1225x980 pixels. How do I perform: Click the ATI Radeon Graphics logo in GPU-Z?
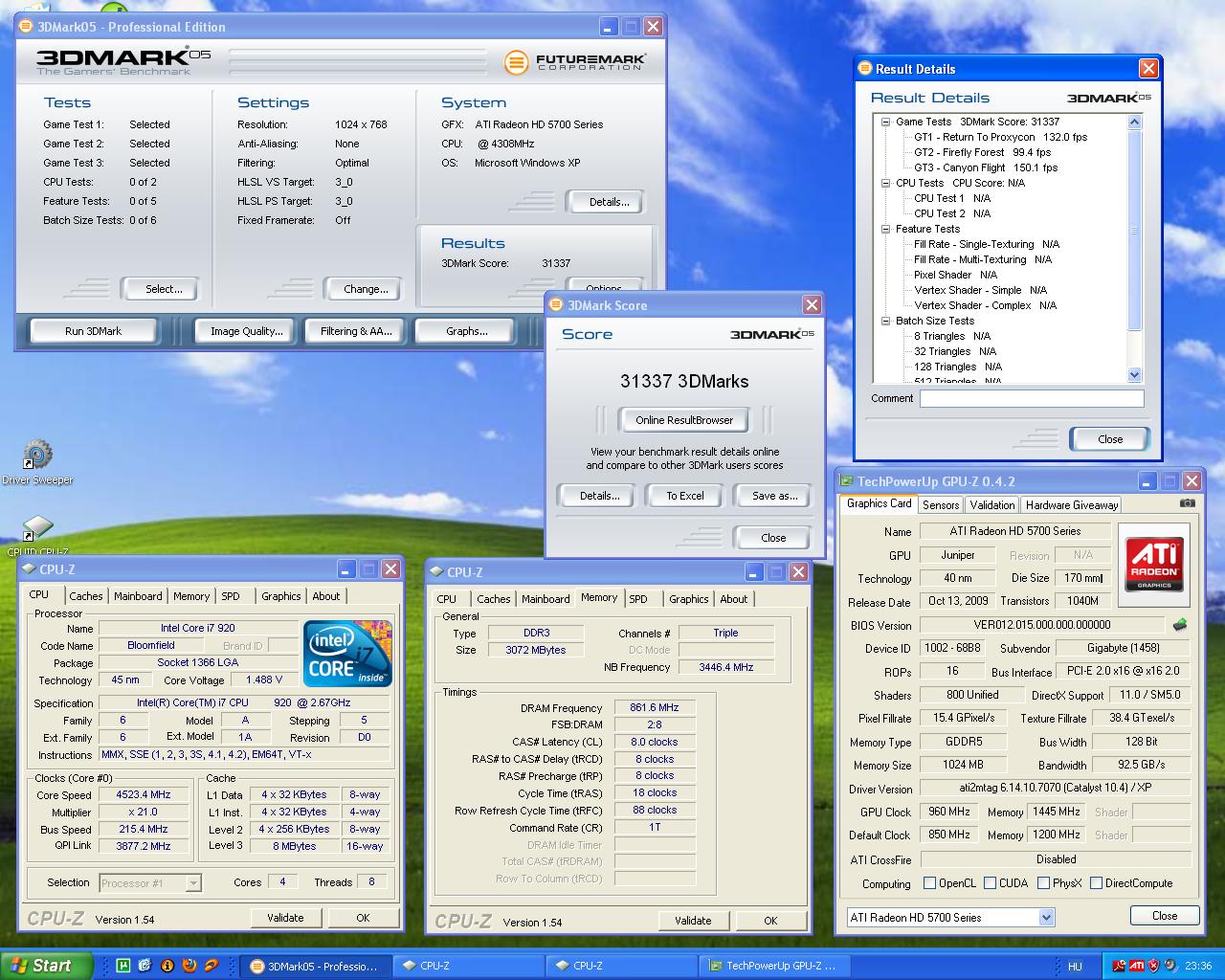click(1153, 564)
